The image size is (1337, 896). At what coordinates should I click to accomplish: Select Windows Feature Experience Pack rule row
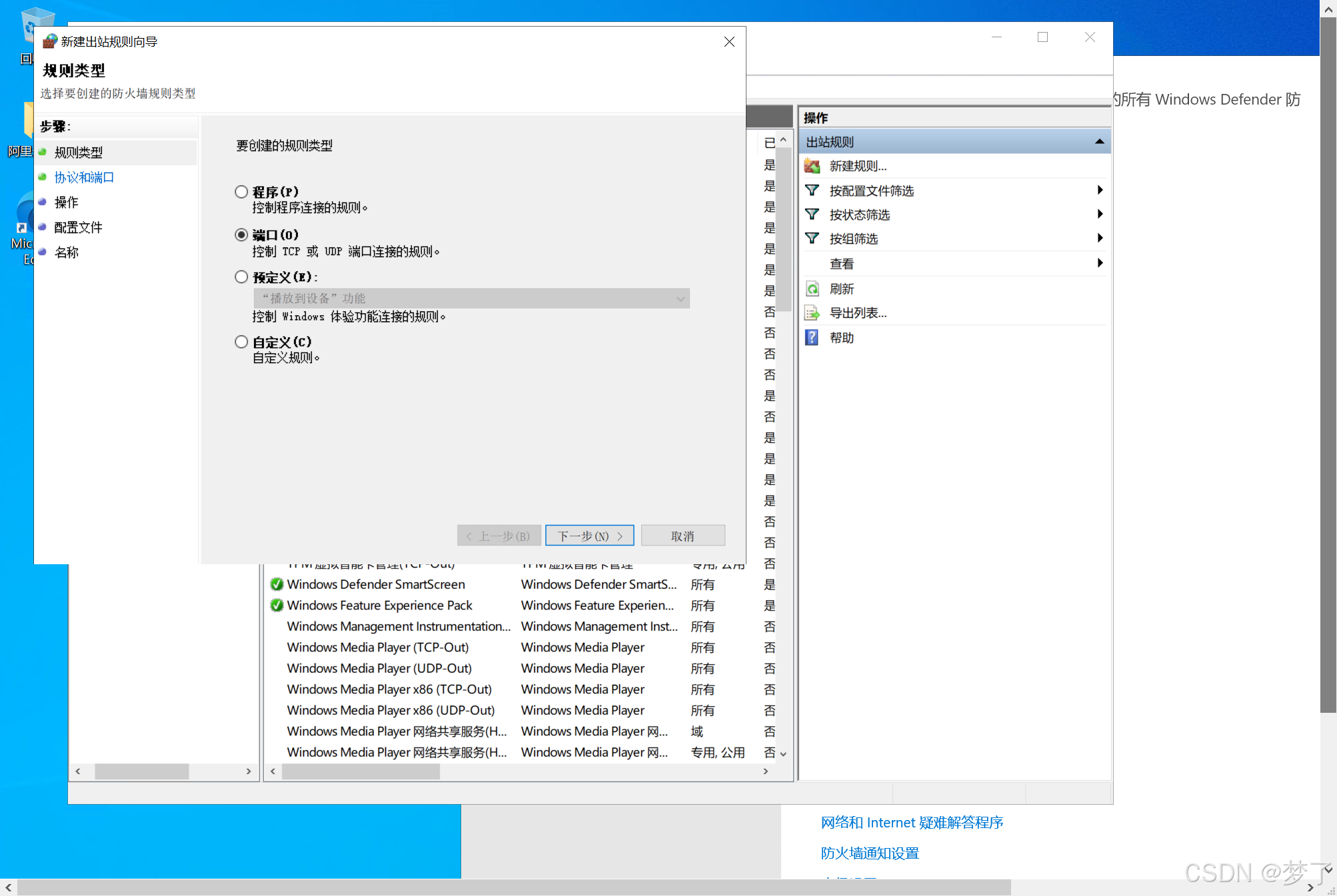tap(523, 606)
